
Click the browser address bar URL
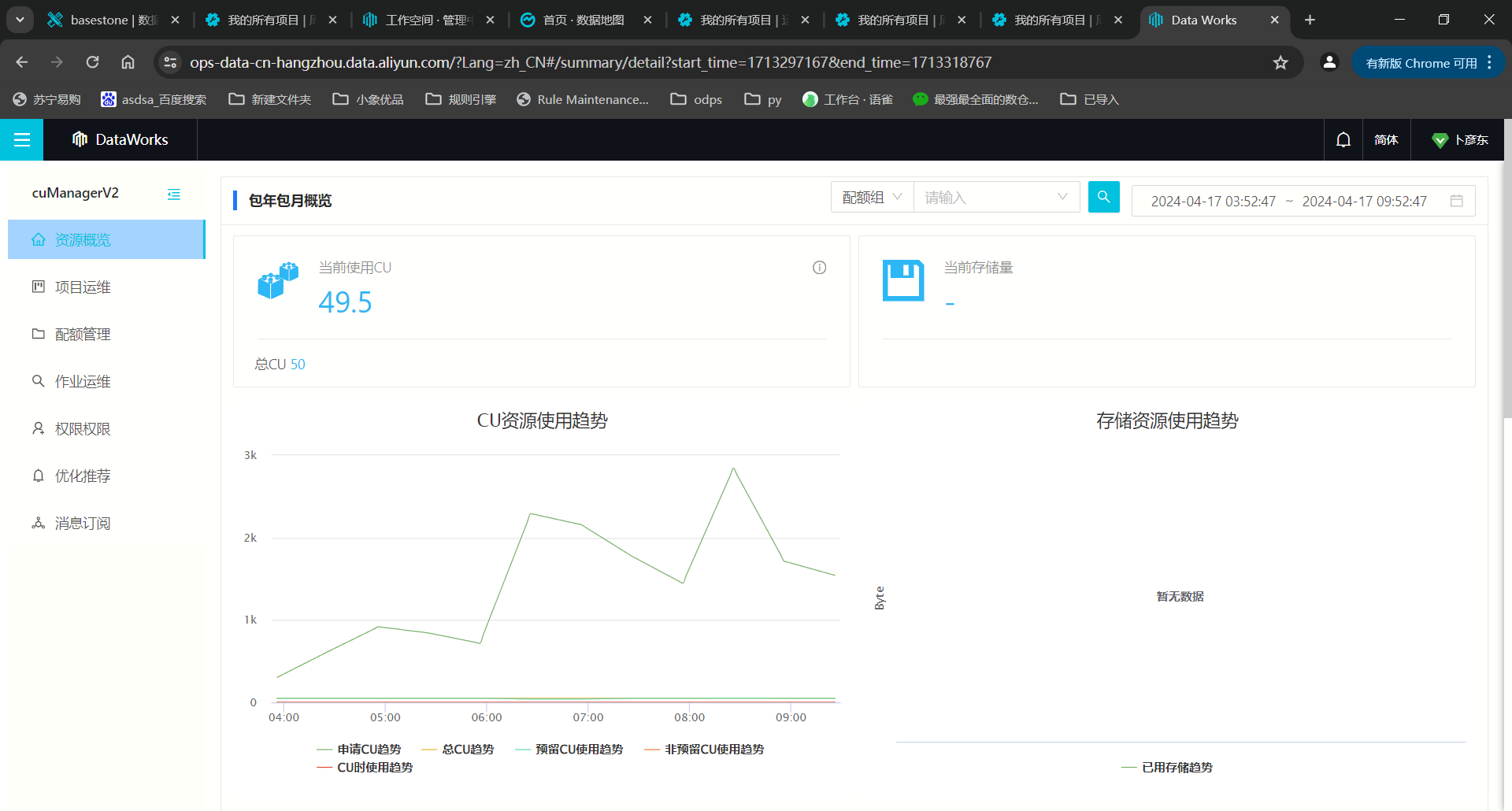pyautogui.click(x=591, y=62)
